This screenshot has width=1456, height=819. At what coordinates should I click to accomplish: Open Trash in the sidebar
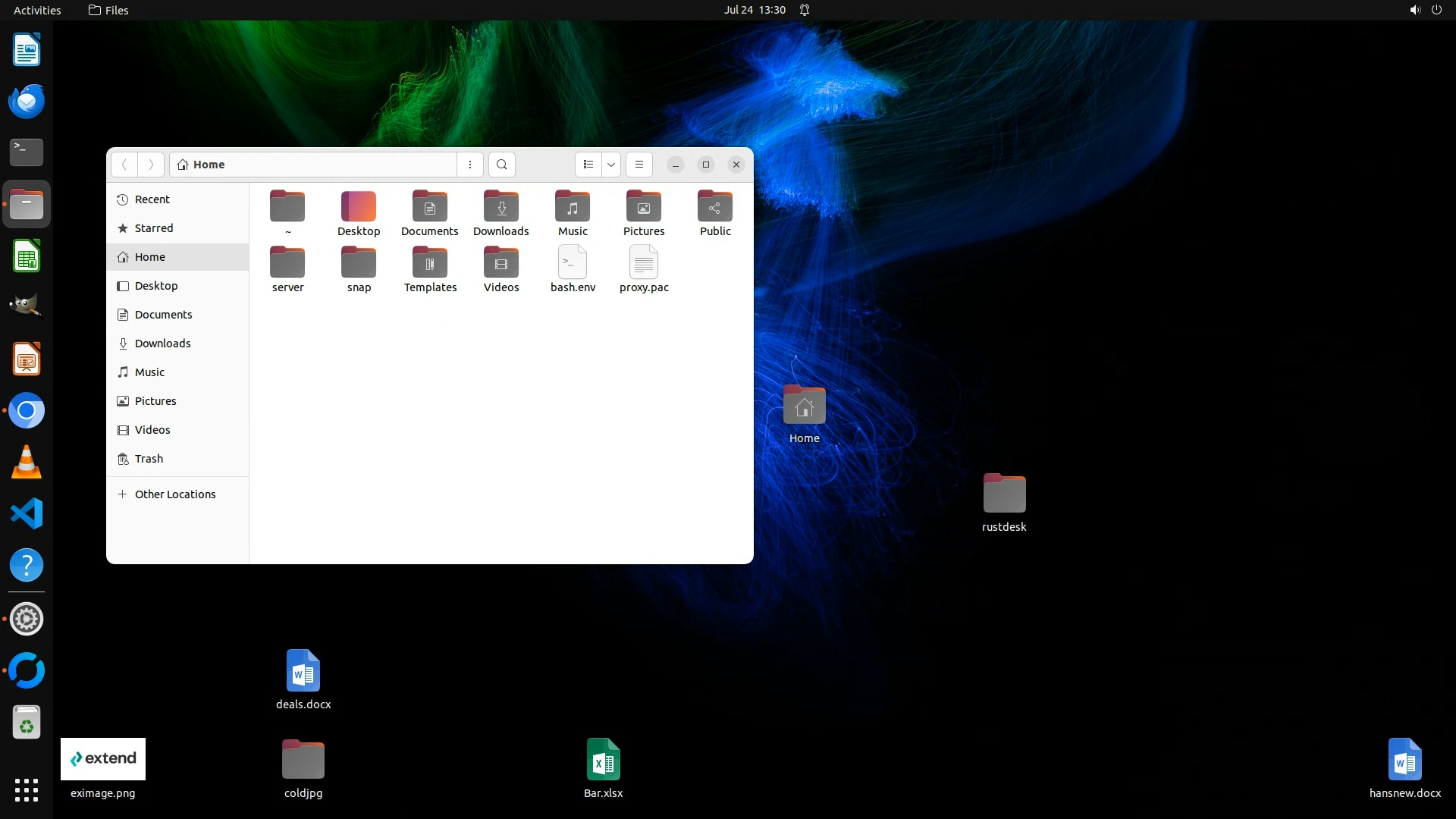[149, 459]
